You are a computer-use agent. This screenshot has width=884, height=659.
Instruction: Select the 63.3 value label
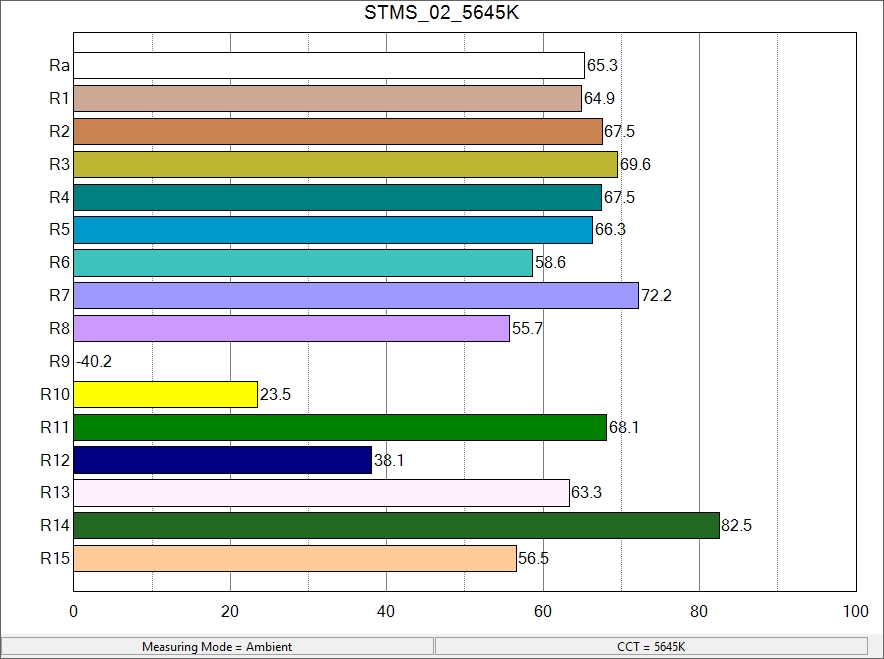click(586, 493)
